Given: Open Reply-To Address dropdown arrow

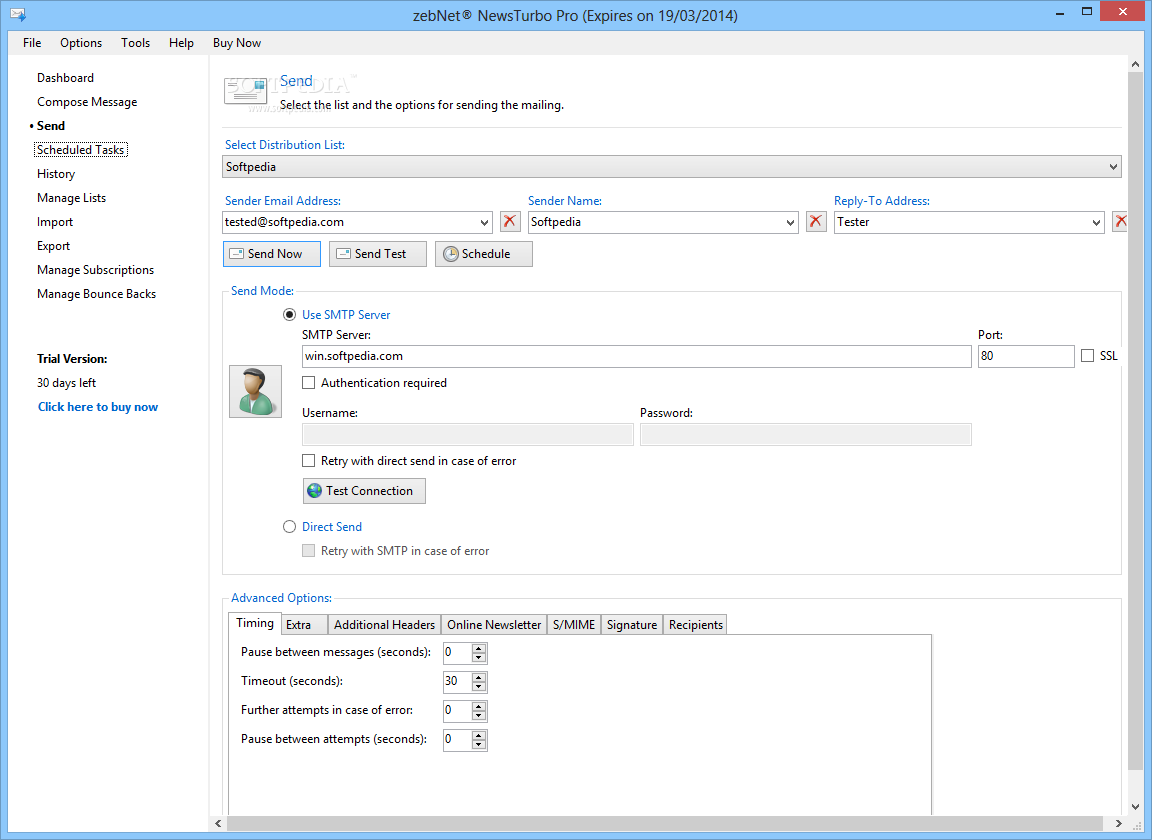Looking at the screenshot, I should coord(1096,222).
